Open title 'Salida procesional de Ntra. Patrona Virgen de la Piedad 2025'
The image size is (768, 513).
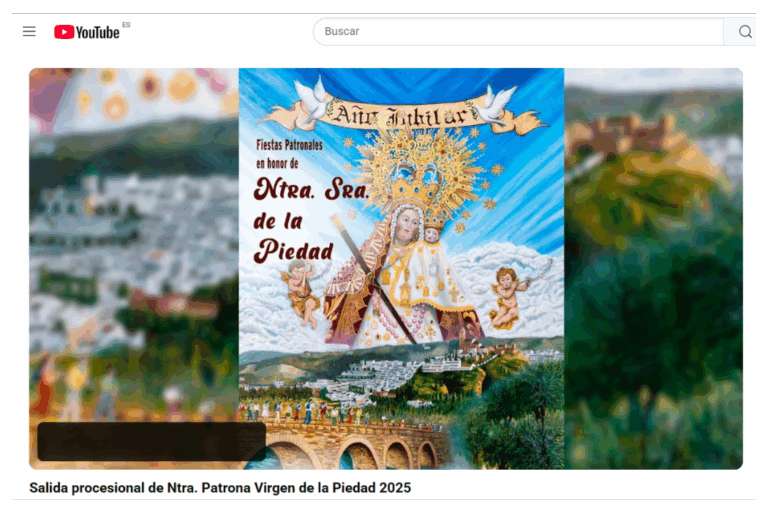click(x=220, y=488)
